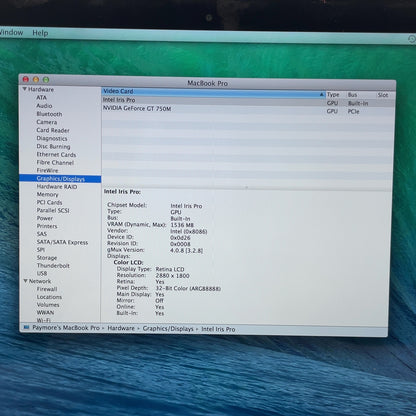Viewport: 416px width, 416px height.
Task: Select SPI in the sidebar
Action: pos(41,250)
